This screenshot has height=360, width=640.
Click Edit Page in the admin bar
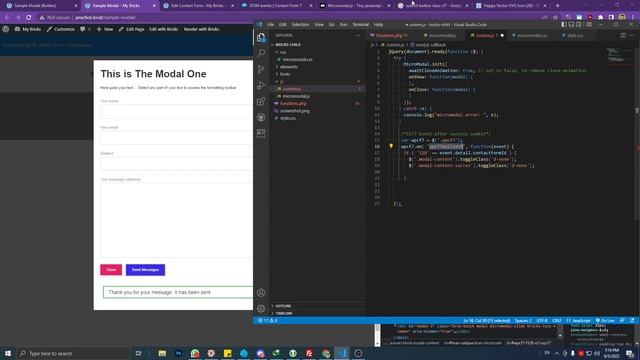point(131,29)
